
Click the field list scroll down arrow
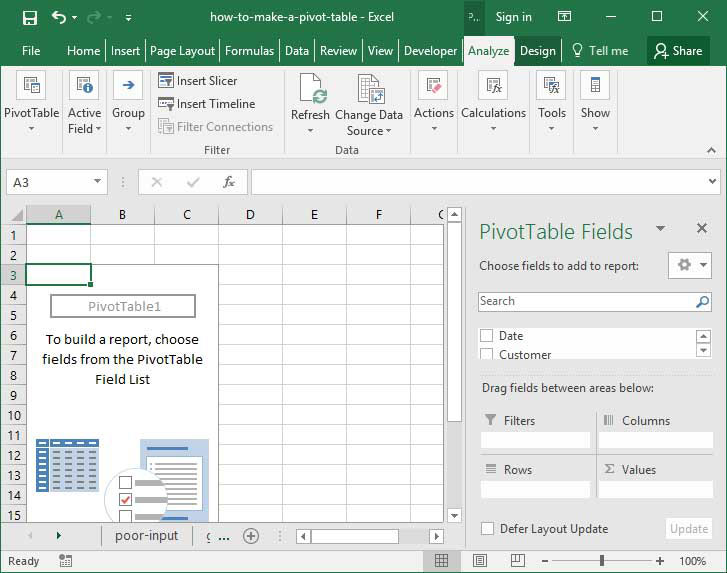pyautogui.click(x=703, y=350)
